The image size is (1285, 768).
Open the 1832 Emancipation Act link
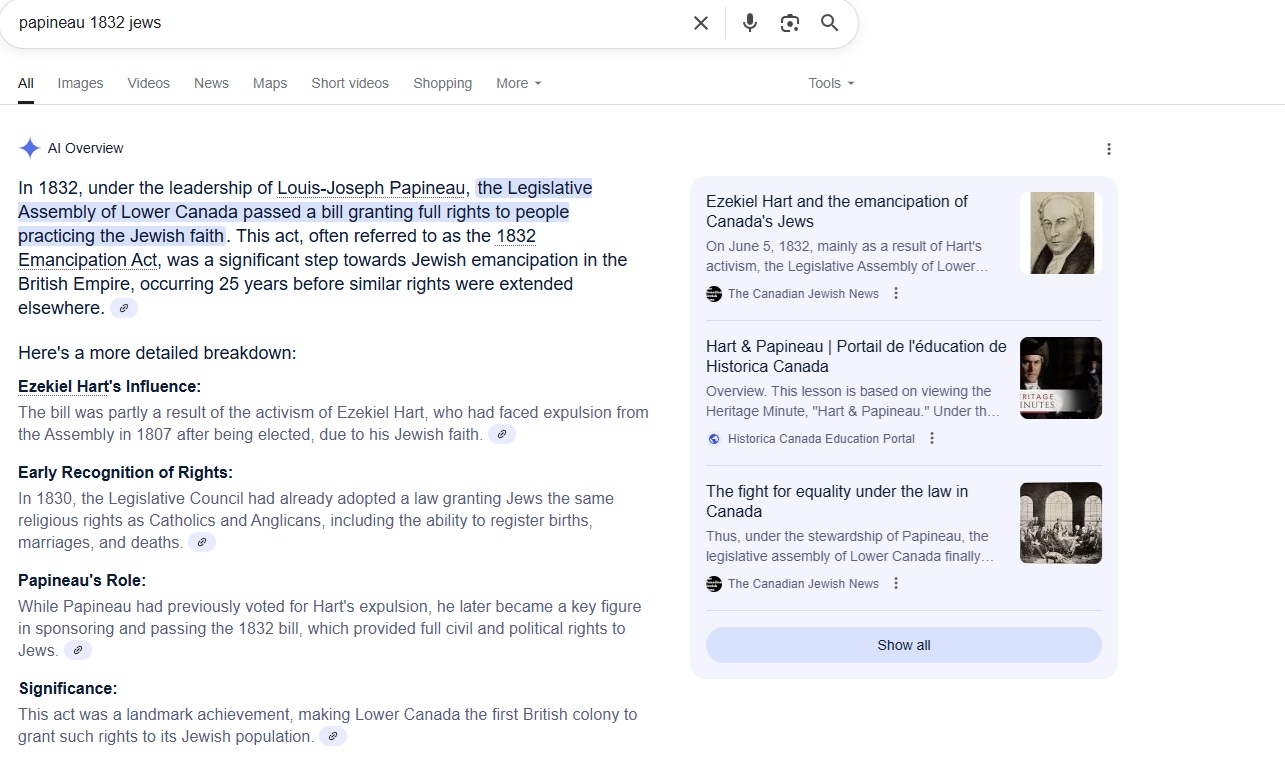[x=277, y=248]
